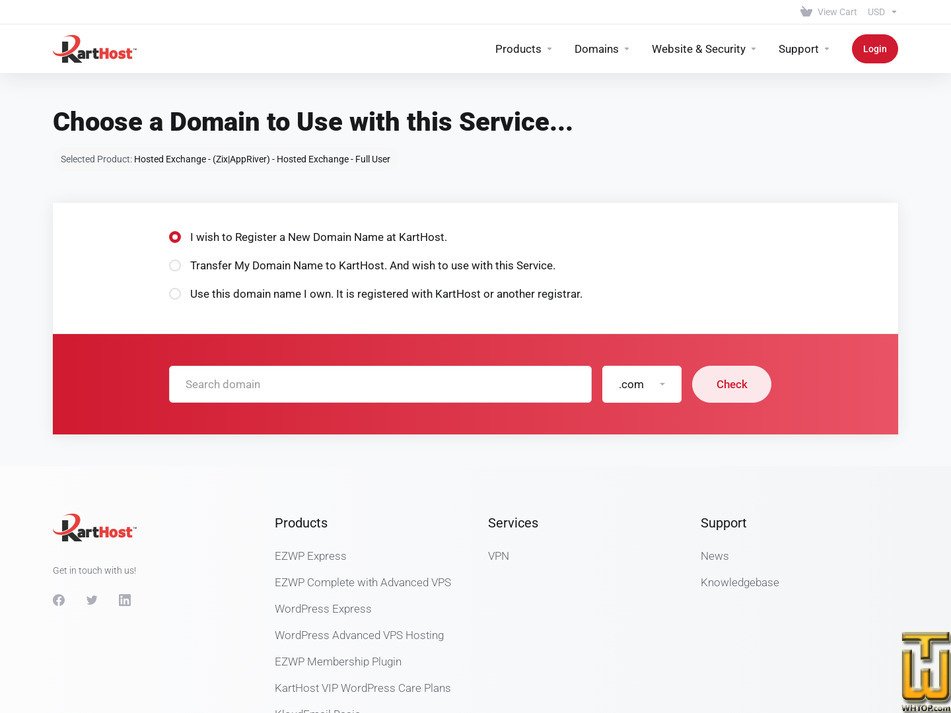Screen dimensions: 951x713
Task: Open WordPress Advanced VPS Hosting link
Action: point(359,635)
